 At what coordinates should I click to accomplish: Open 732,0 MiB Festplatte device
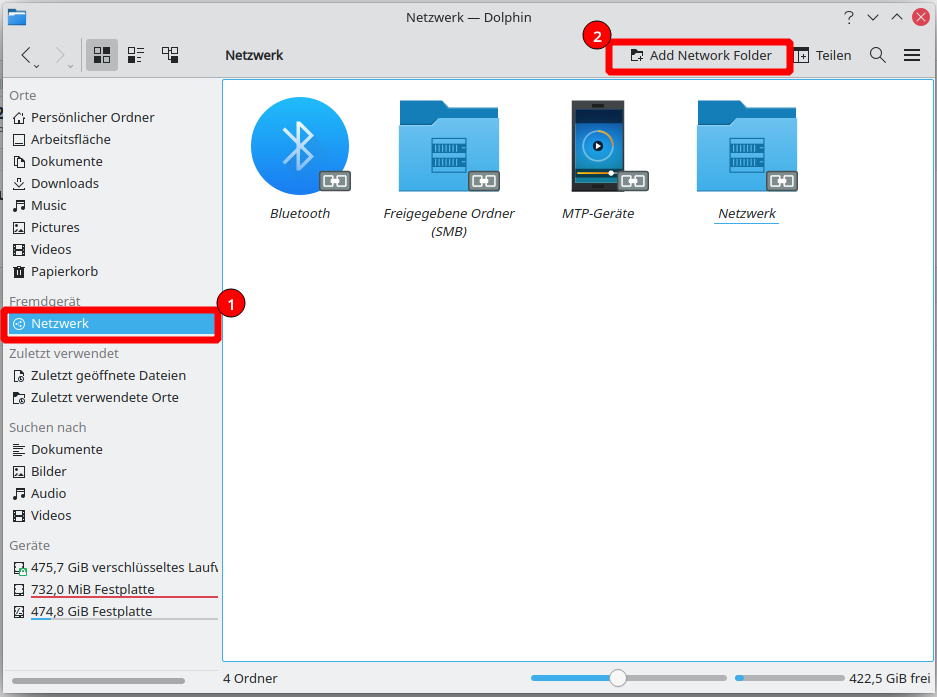(x=111, y=590)
